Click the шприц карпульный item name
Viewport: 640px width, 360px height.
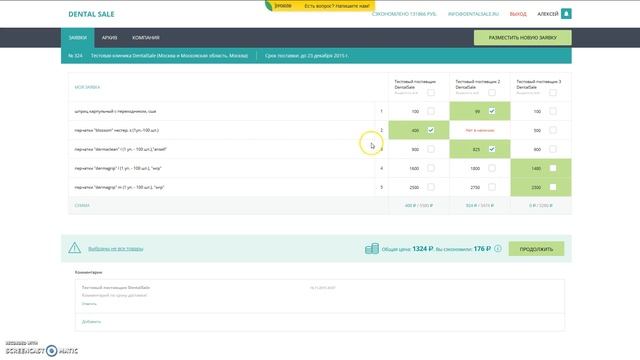(x=115, y=111)
